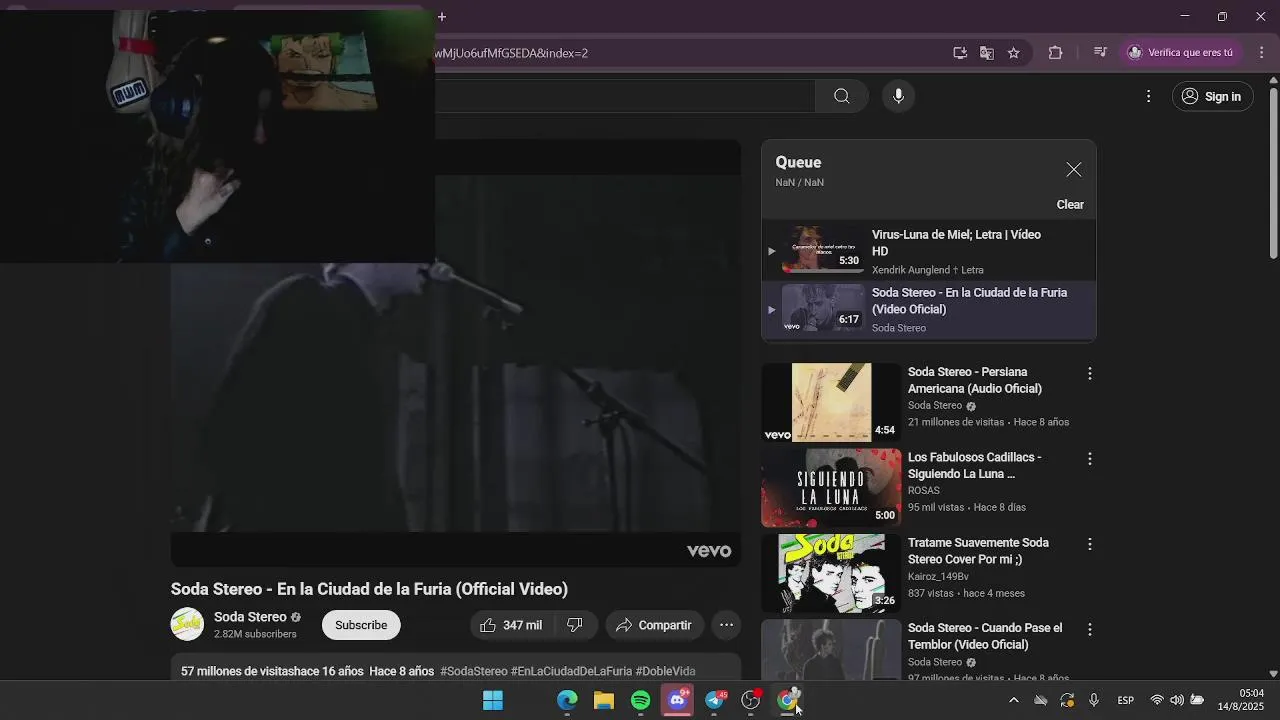Like the video with 347 mil thumbs up
Image resolution: width=1280 pixels, height=720 pixels.
click(510, 625)
